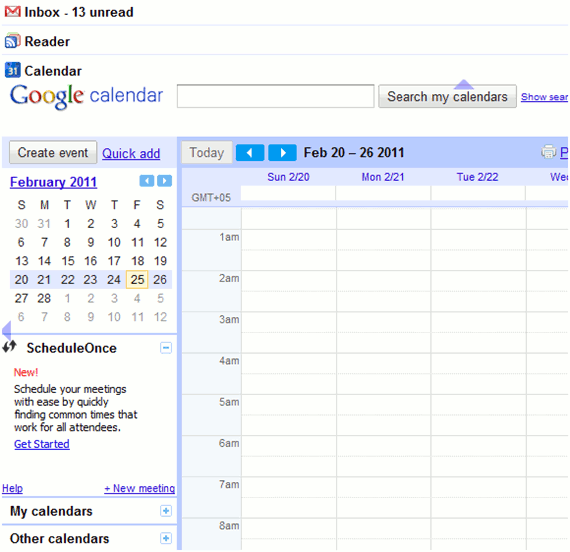Click the 3am slot on Mon 2/21

[384, 332]
